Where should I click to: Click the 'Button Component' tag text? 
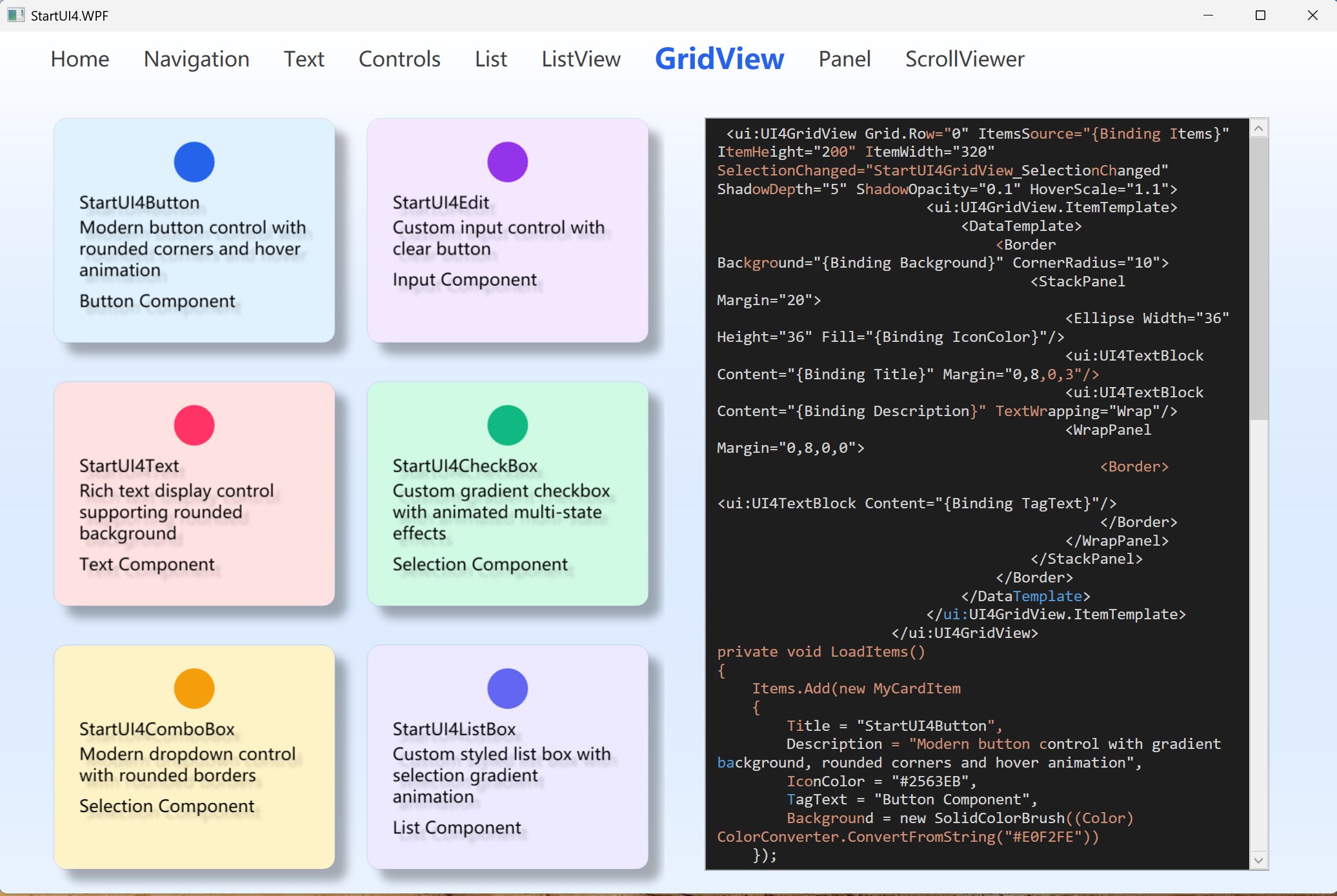(x=157, y=301)
